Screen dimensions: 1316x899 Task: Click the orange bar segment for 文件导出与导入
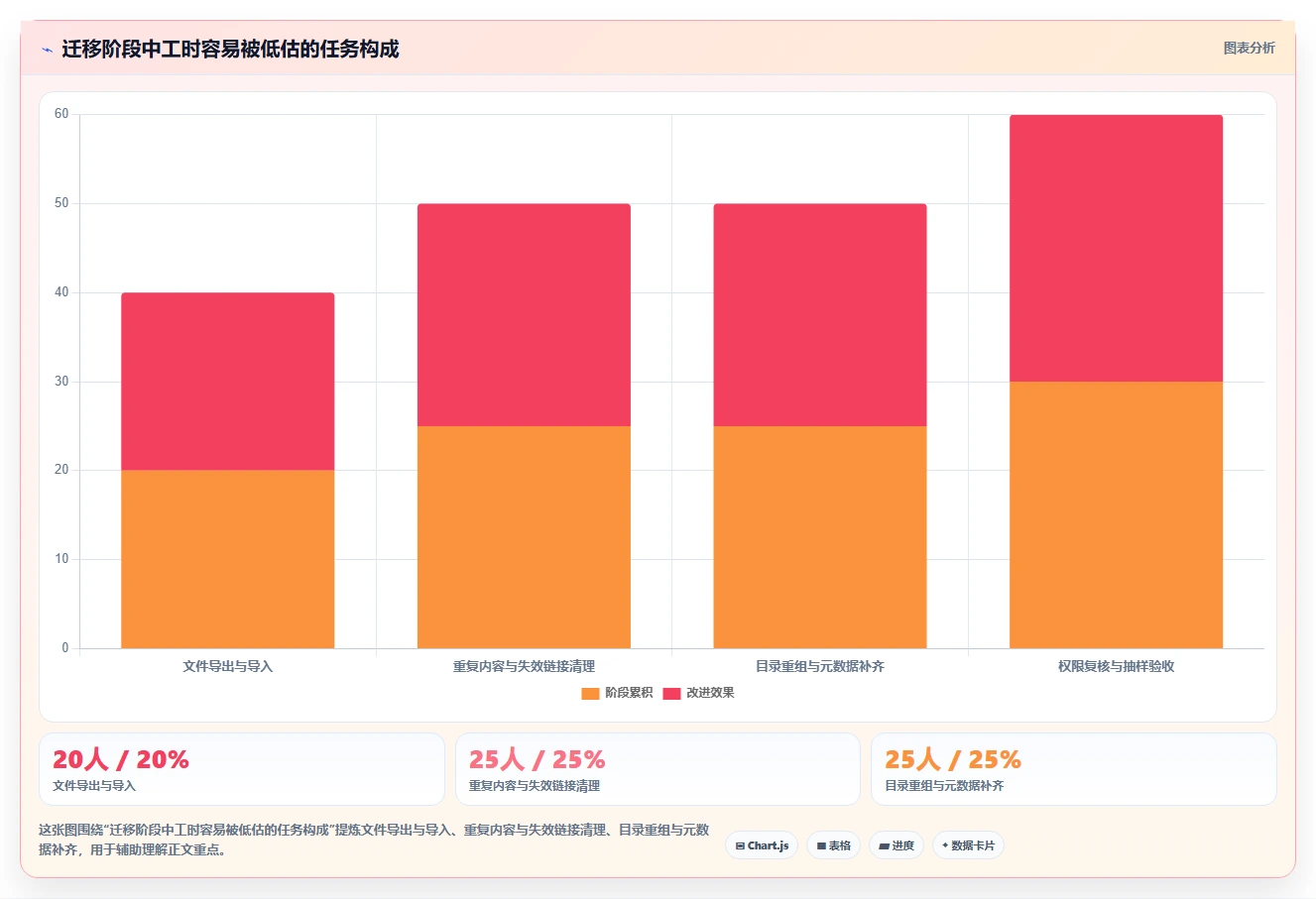(228, 559)
